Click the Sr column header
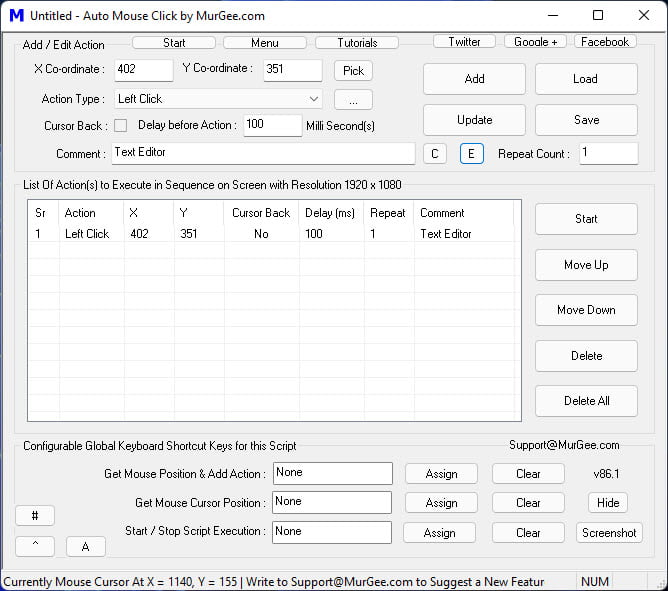This screenshot has height=591, width=668. point(44,213)
